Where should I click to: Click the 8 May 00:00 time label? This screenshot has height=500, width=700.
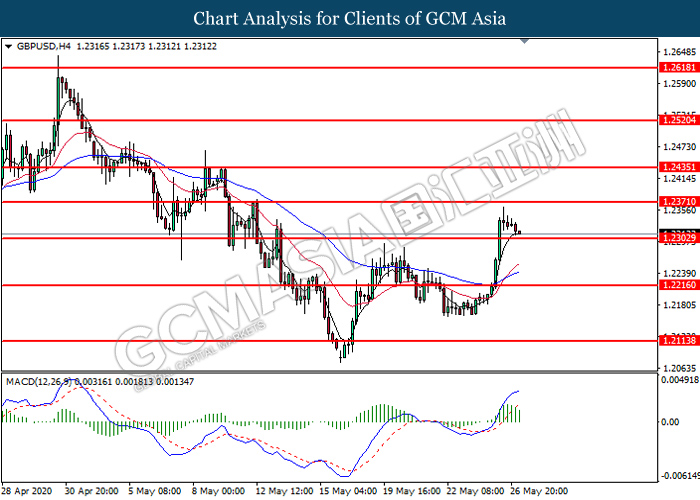(x=218, y=491)
